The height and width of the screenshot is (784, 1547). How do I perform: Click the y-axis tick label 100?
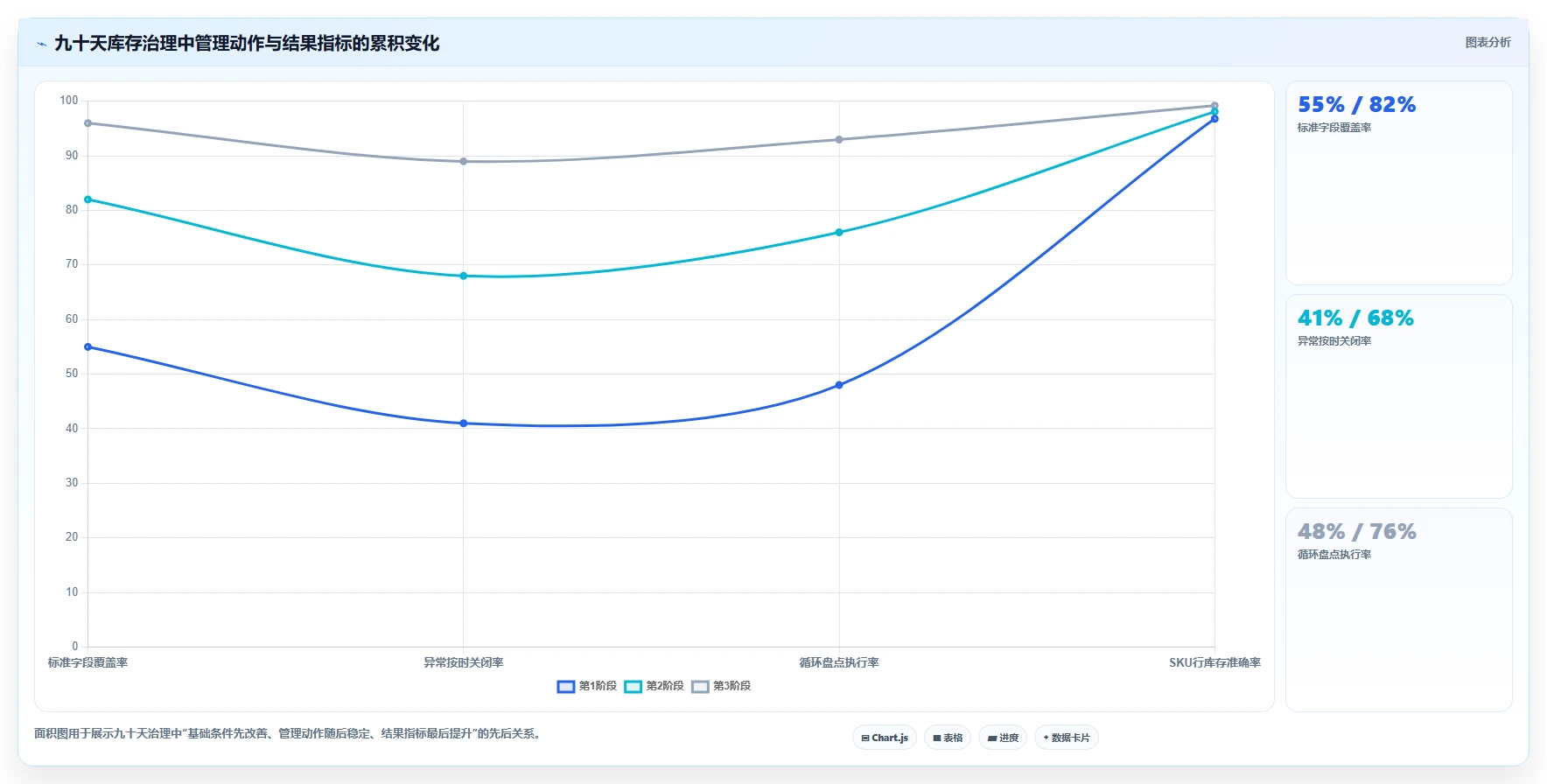(x=69, y=101)
